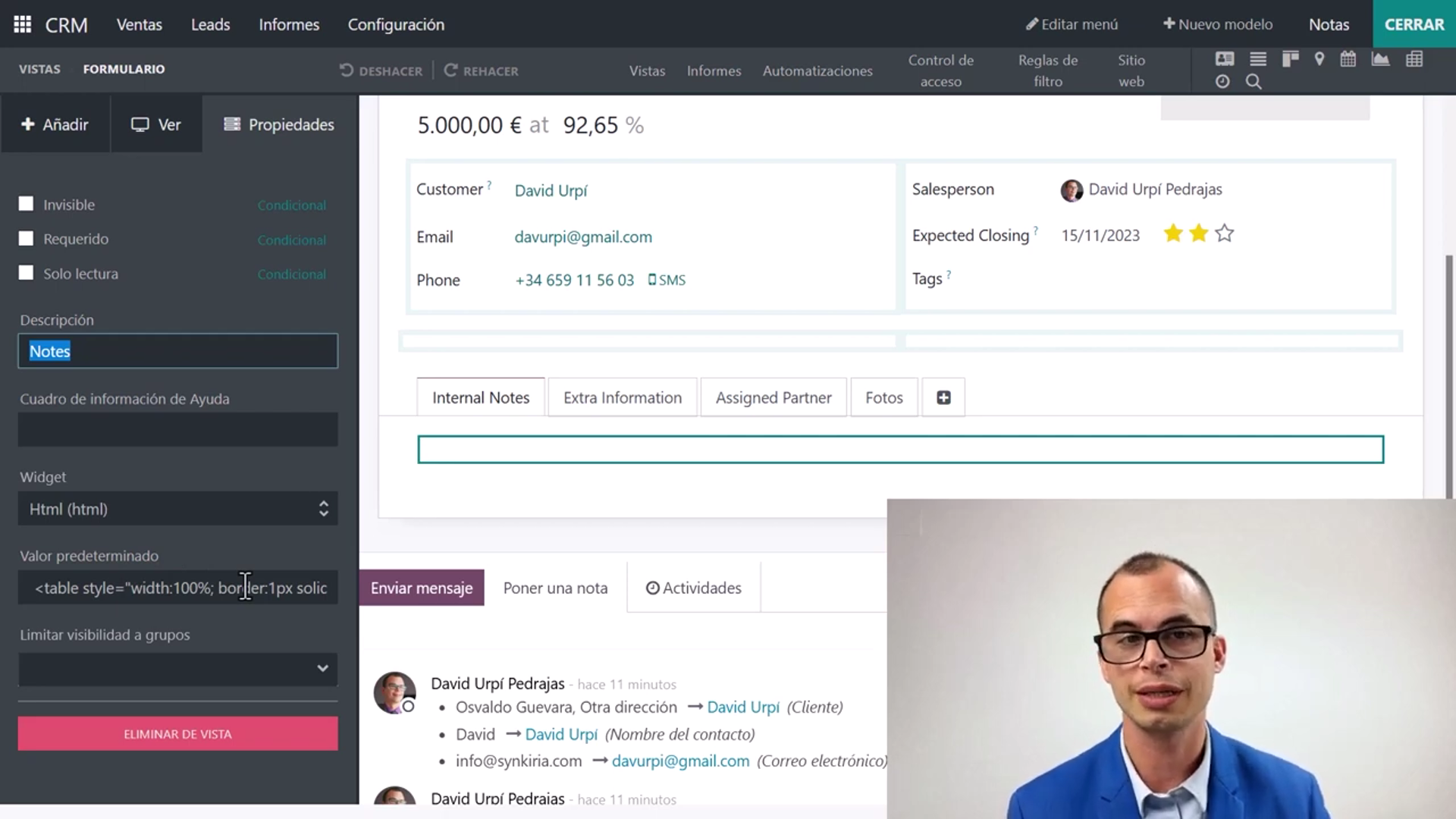The image size is (1456, 819).
Task: Open the Assigned Partner tab
Action: (773, 397)
